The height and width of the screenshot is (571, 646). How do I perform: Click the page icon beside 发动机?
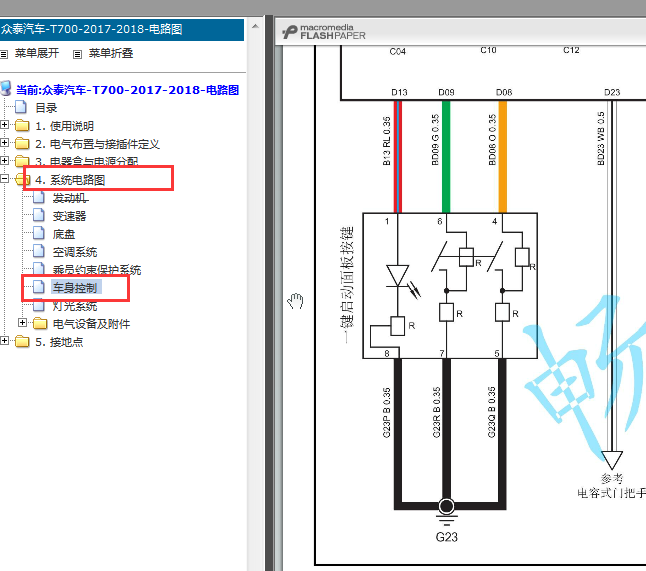[39, 197]
